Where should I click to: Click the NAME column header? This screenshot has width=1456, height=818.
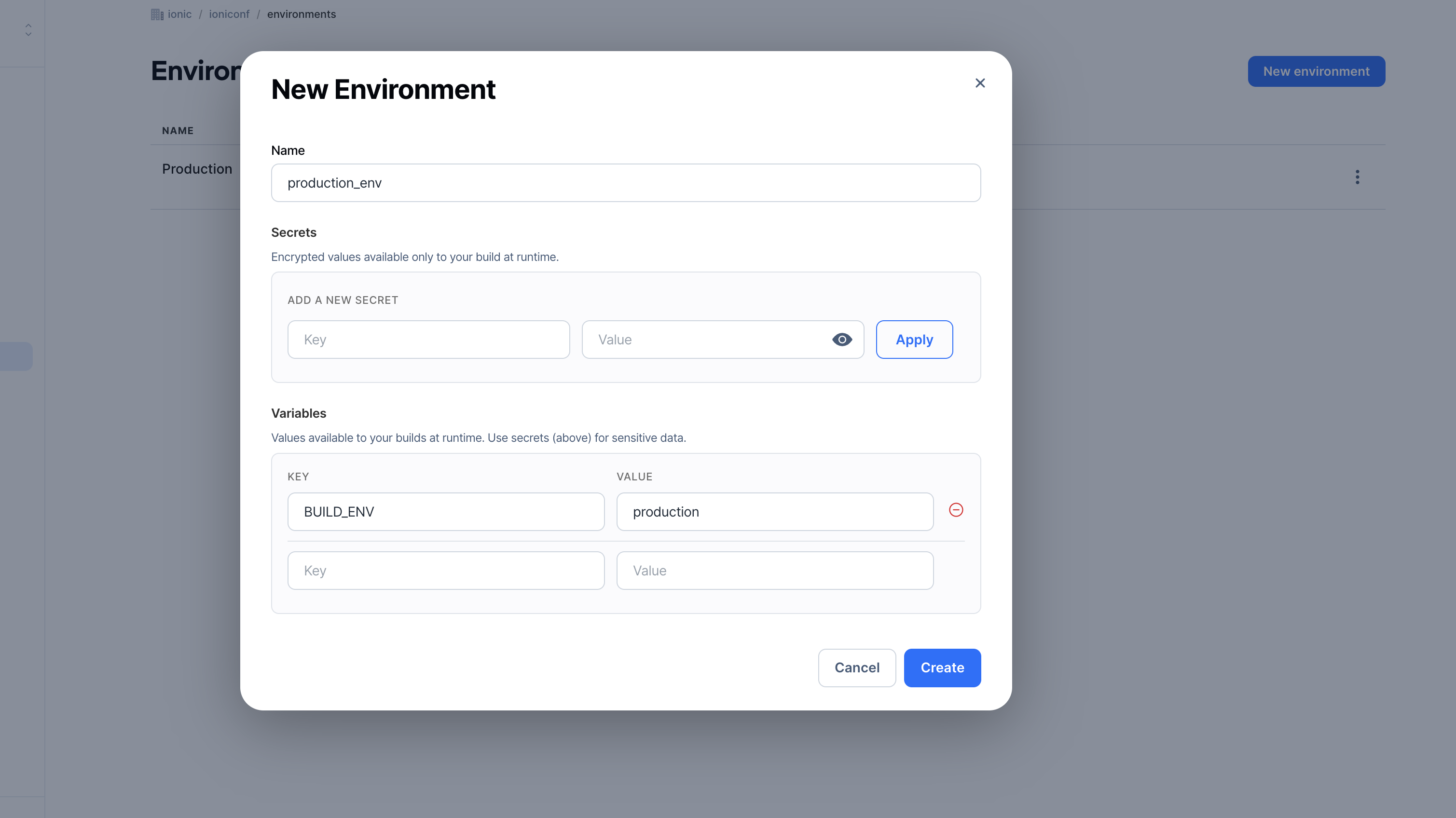tap(177, 131)
